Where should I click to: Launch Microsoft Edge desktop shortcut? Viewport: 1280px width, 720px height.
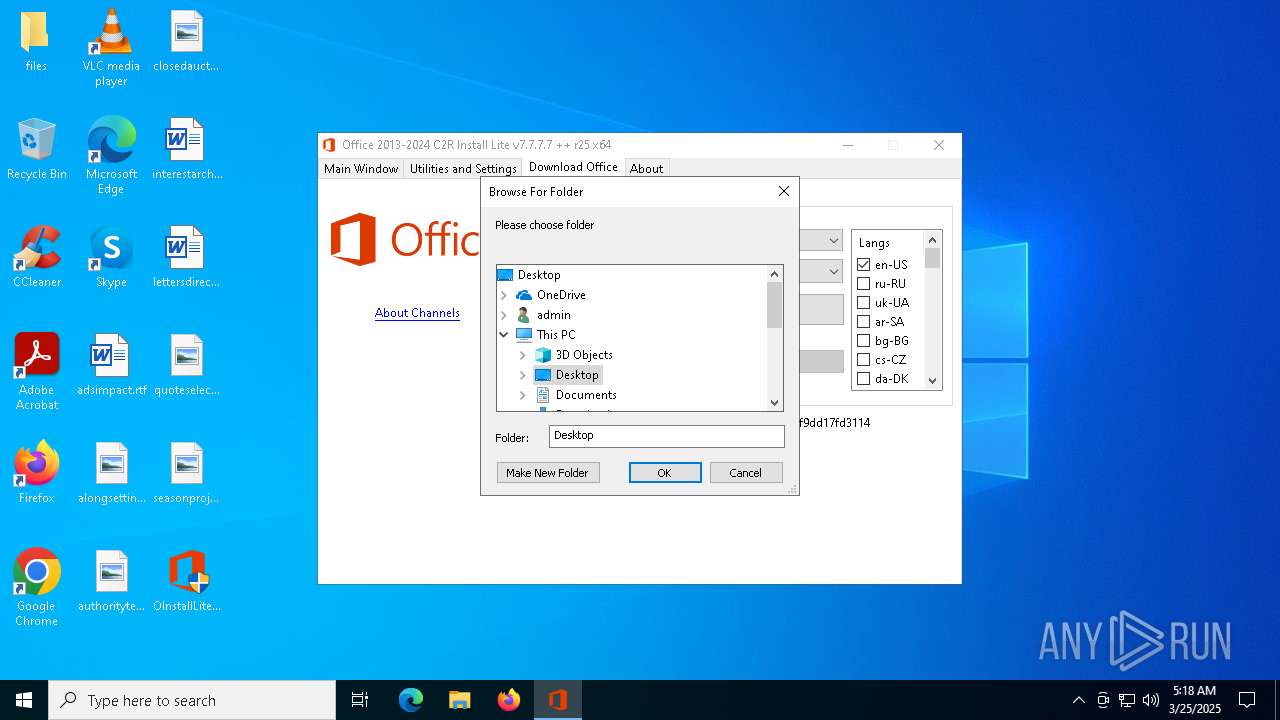[111, 156]
